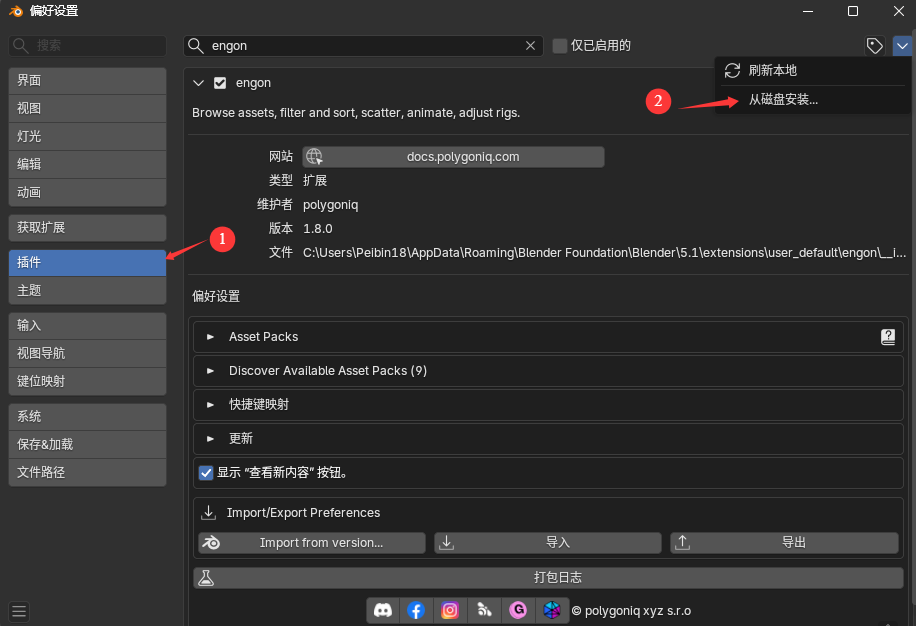Click the tag filter icon

click(x=875, y=46)
